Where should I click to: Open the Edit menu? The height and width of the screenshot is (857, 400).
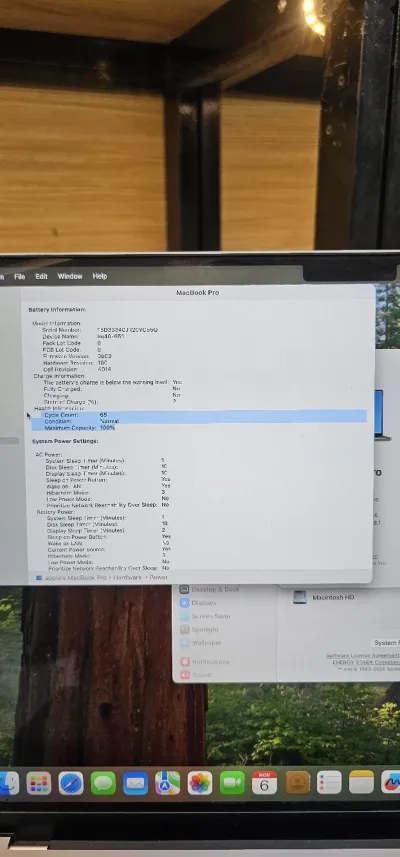42,277
